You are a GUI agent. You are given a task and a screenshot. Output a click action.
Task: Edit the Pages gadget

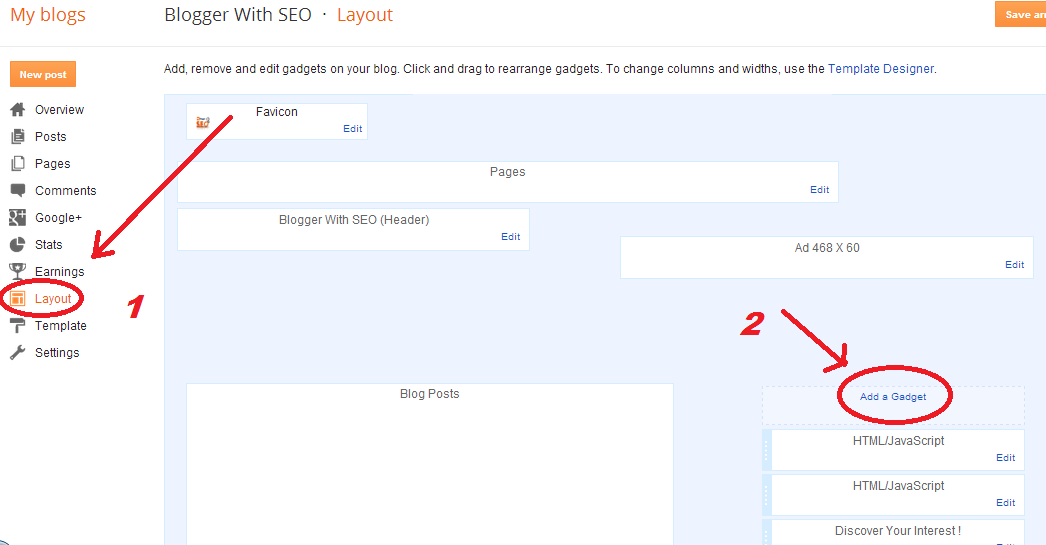820,189
